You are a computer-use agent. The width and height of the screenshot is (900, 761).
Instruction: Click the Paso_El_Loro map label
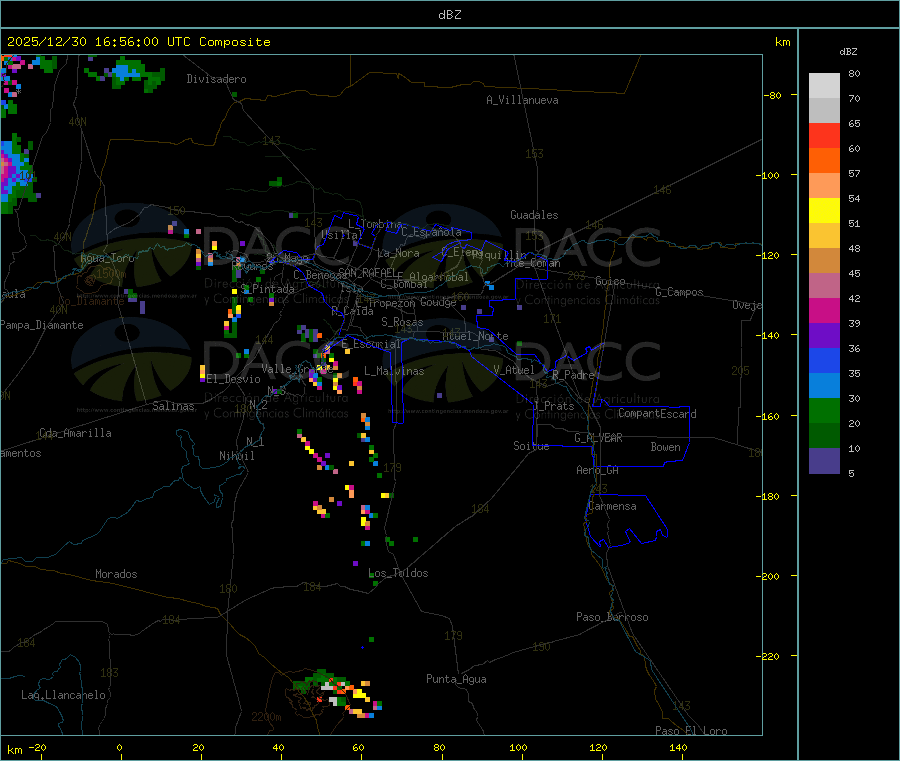point(691,731)
